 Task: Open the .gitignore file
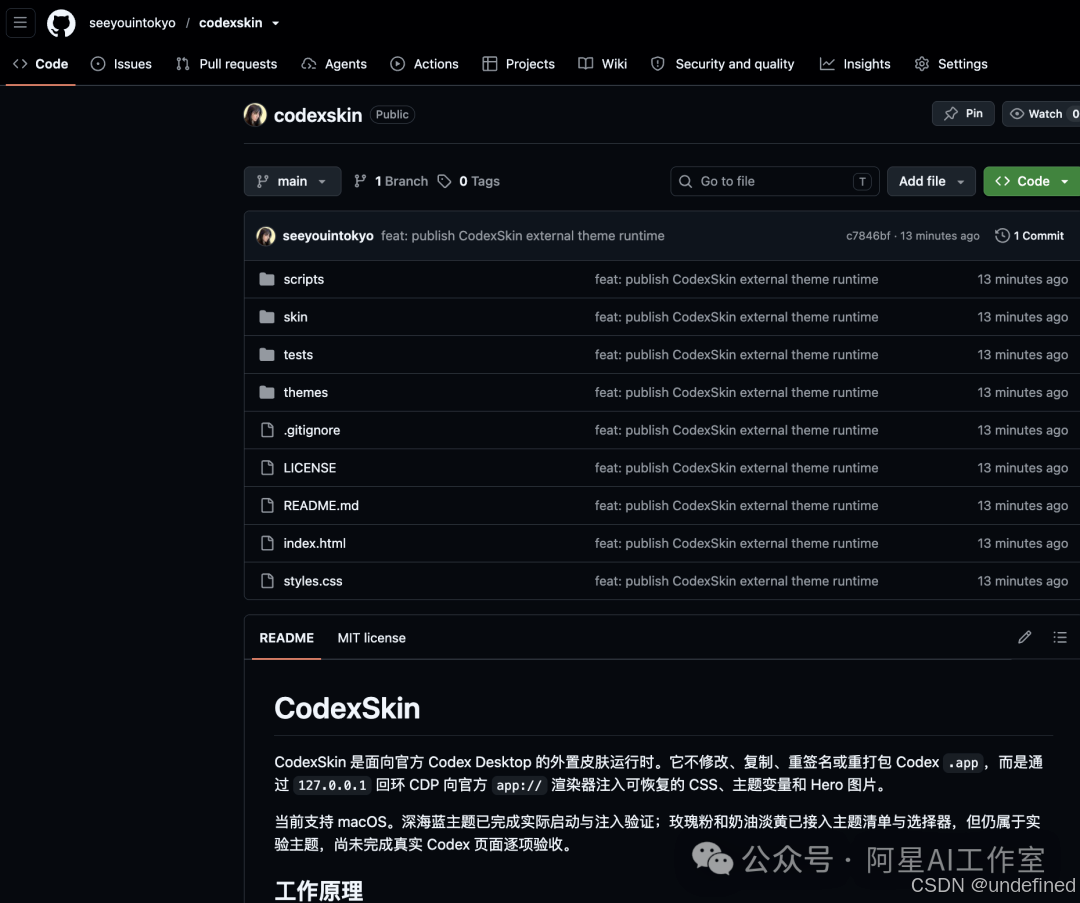coord(312,430)
